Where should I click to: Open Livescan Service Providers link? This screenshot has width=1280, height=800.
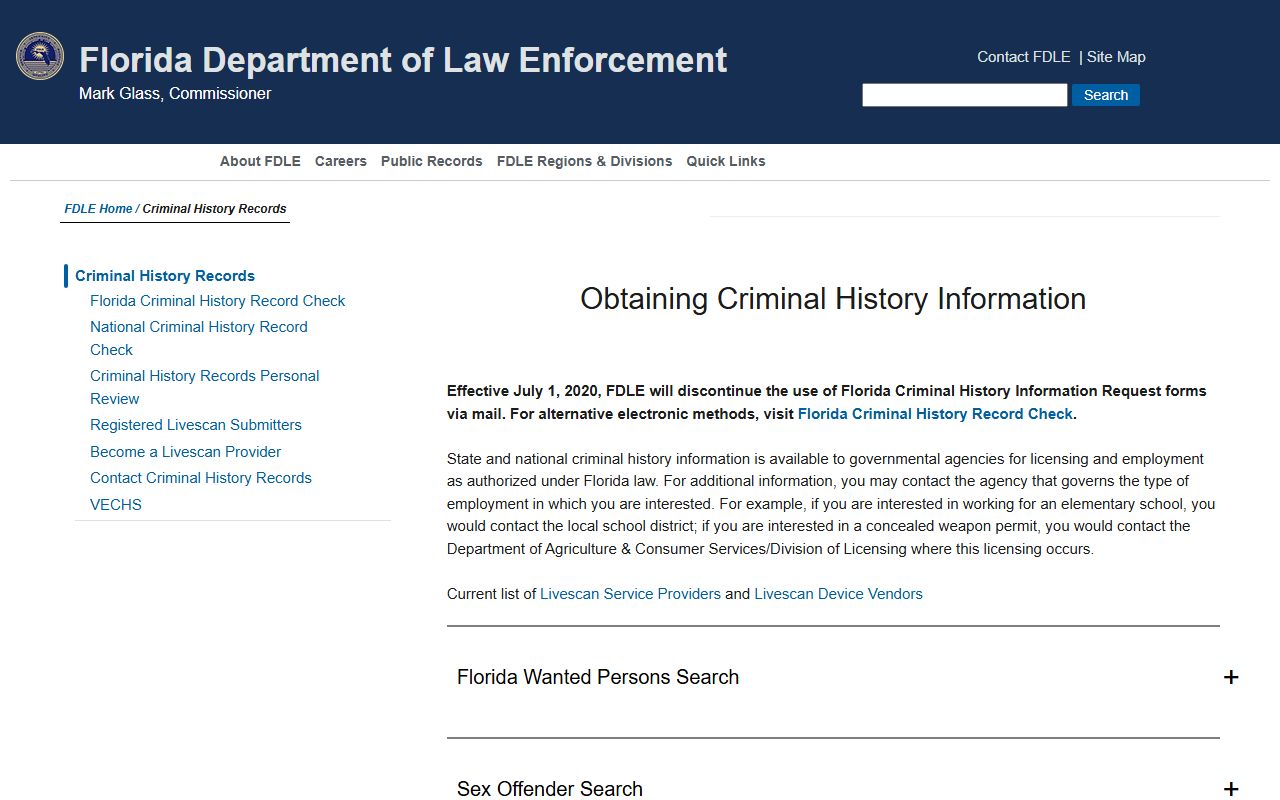[630, 594]
